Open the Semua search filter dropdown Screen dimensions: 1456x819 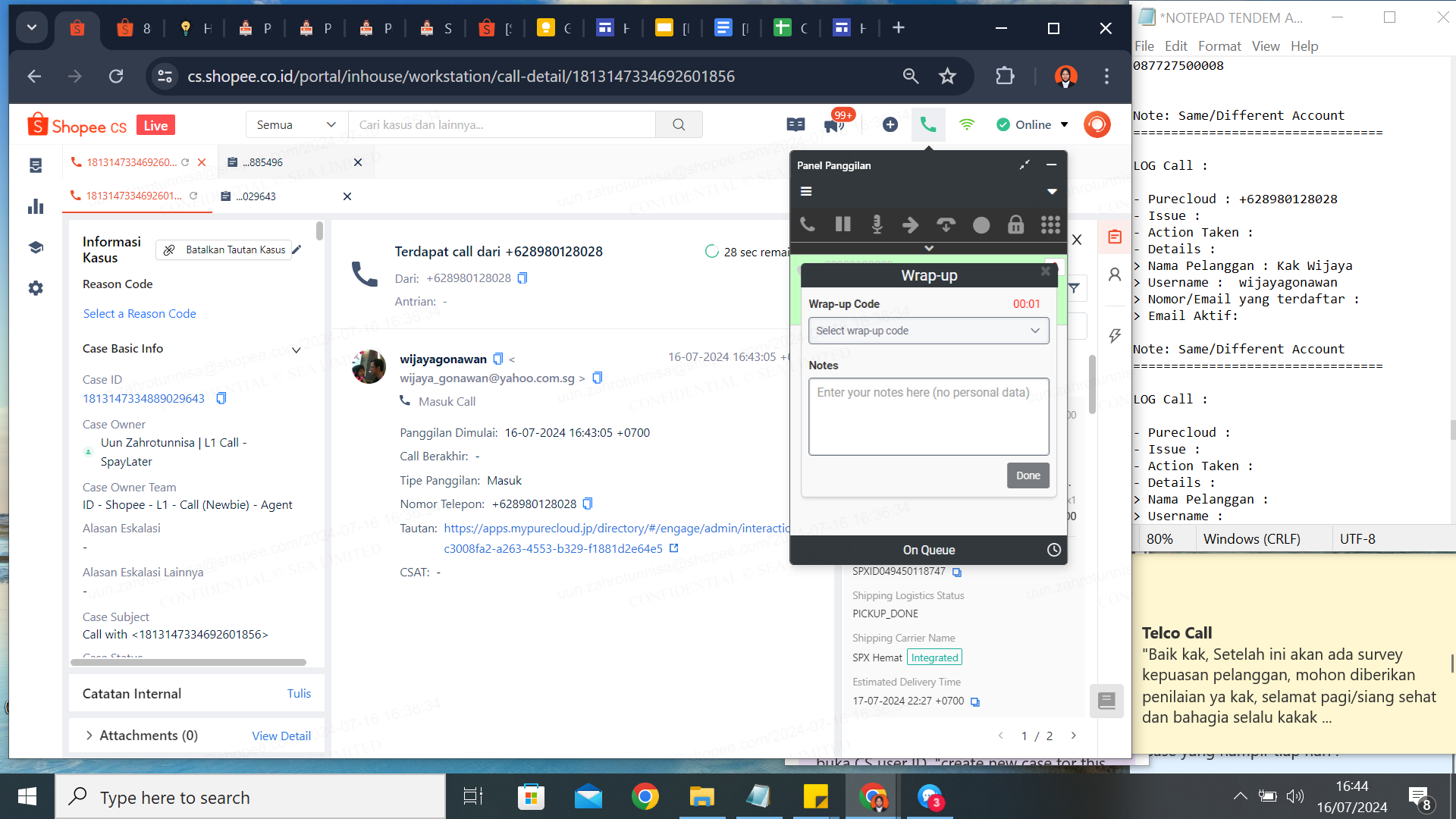click(296, 124)
